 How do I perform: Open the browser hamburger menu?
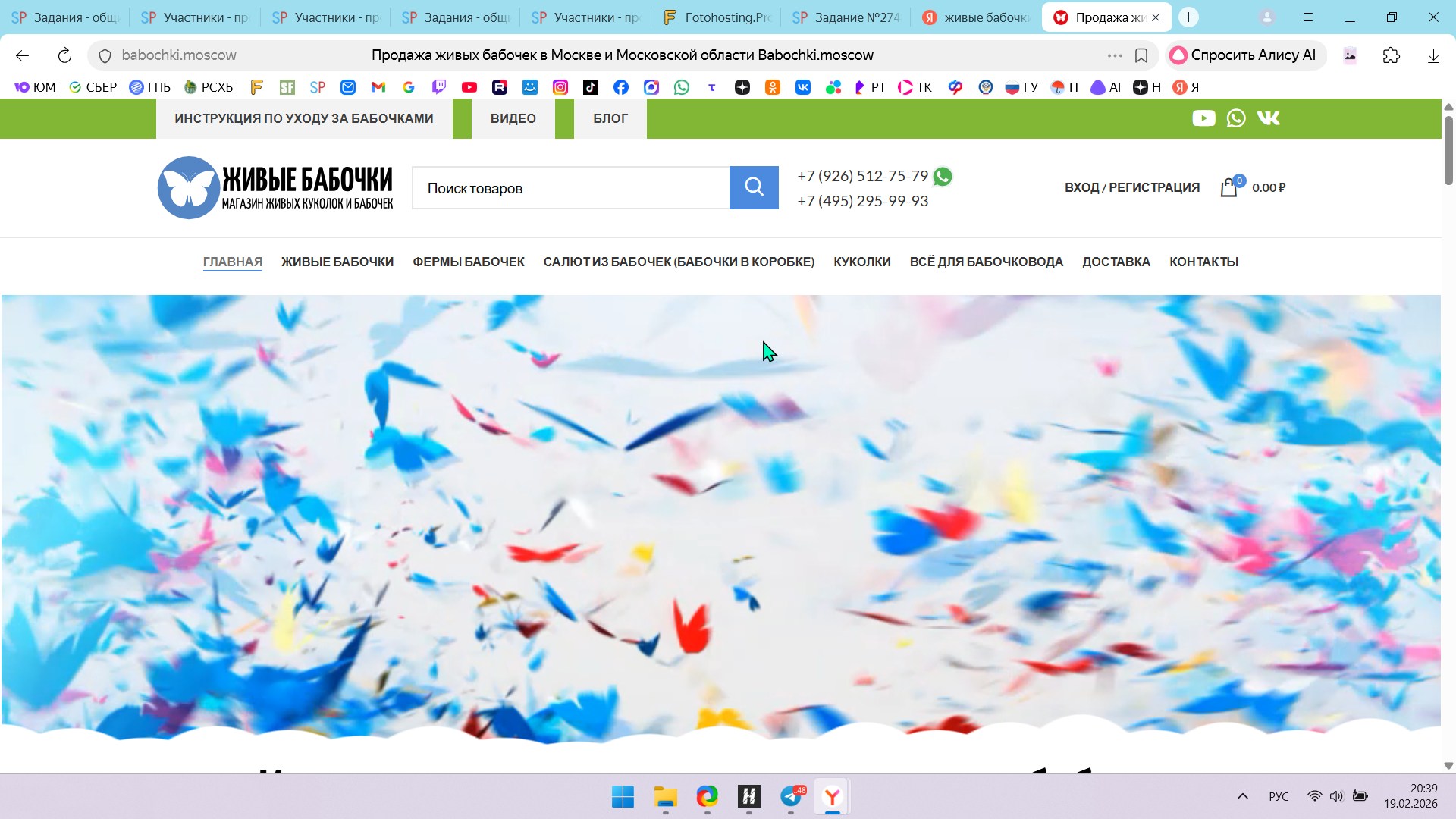tap(1308, 17)
